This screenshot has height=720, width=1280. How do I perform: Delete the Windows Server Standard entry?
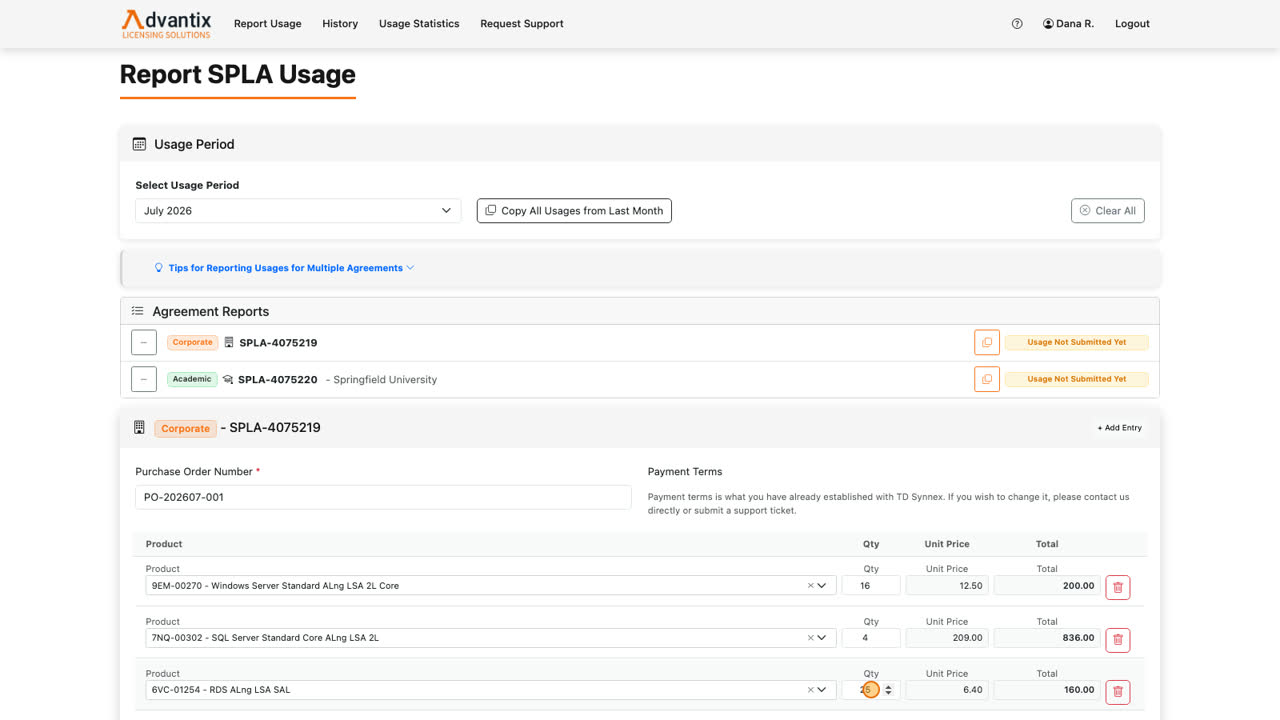[x=1118, y=587]
